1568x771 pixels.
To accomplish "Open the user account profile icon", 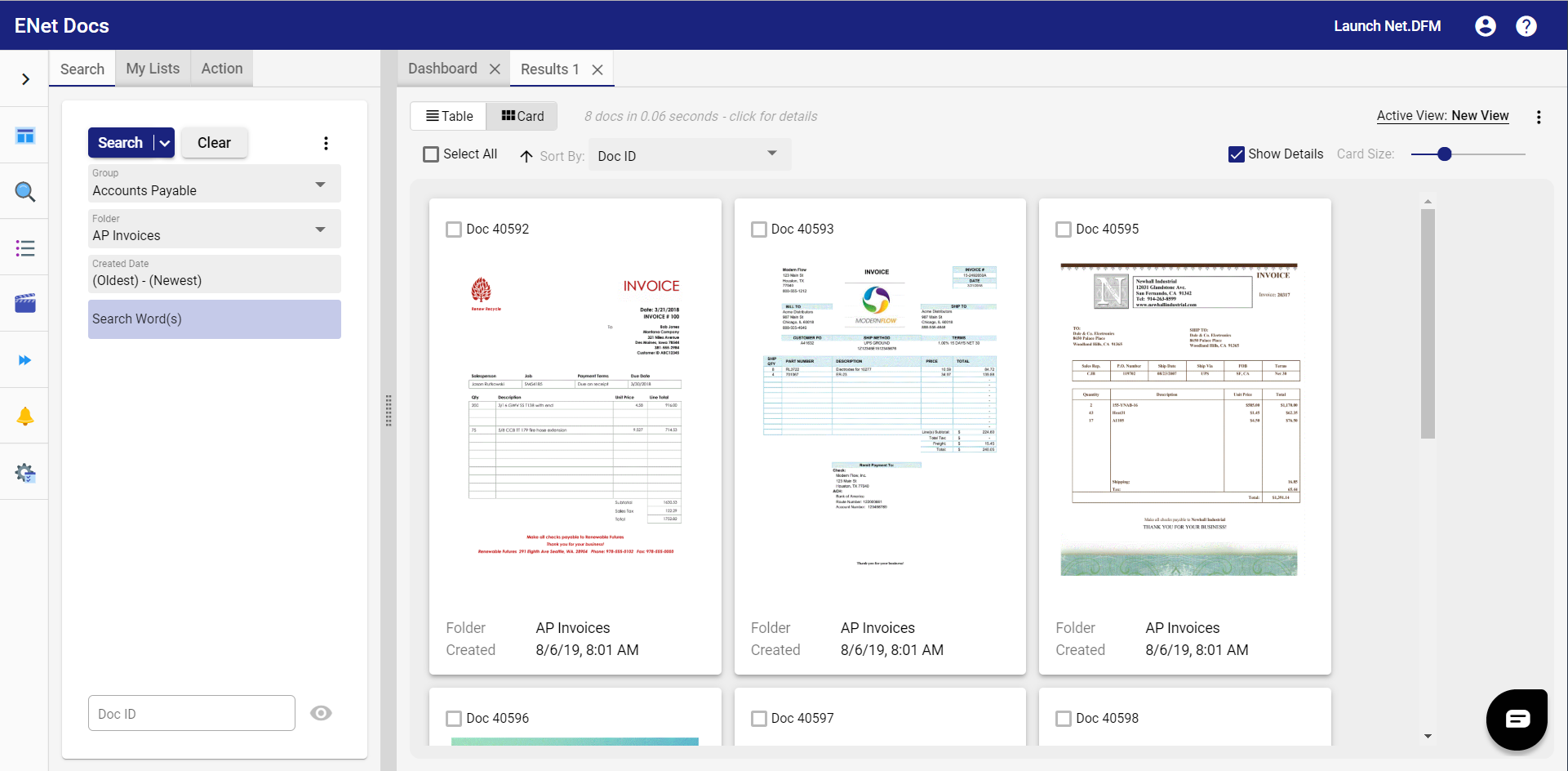I will click(1485, 25).
